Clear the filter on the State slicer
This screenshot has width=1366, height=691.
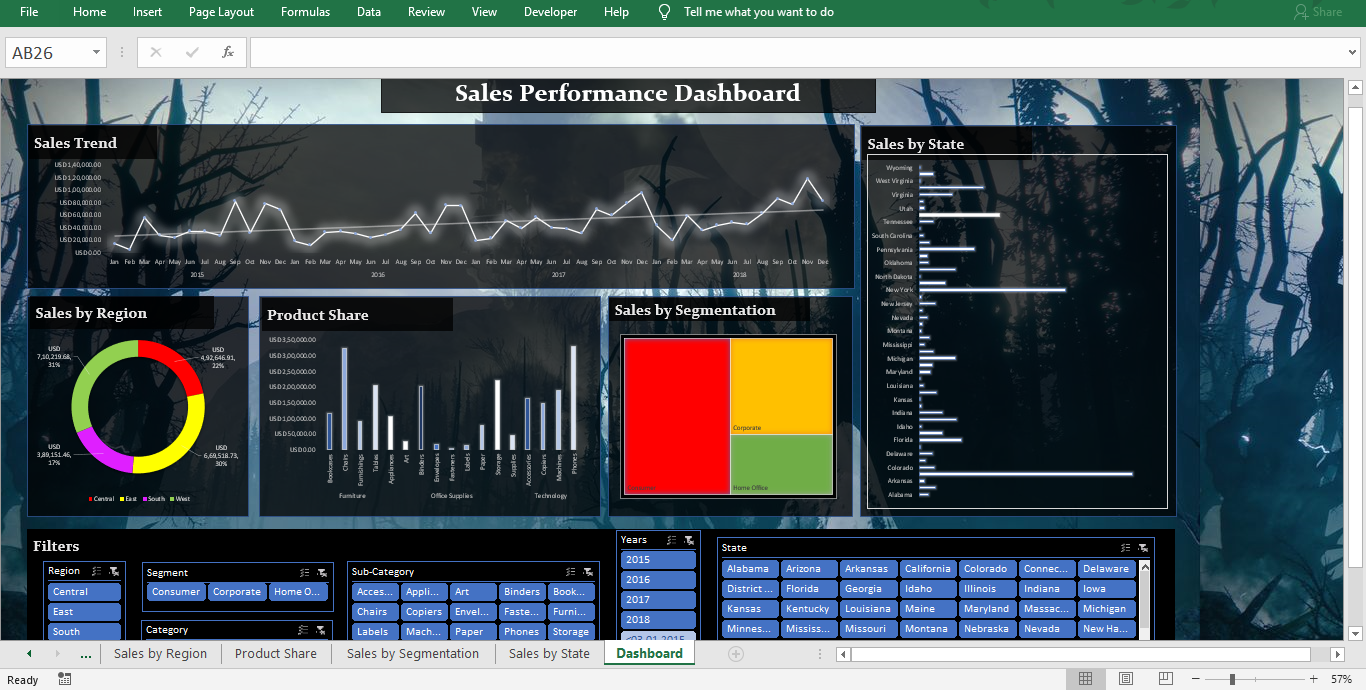(x=1143, y=548)
